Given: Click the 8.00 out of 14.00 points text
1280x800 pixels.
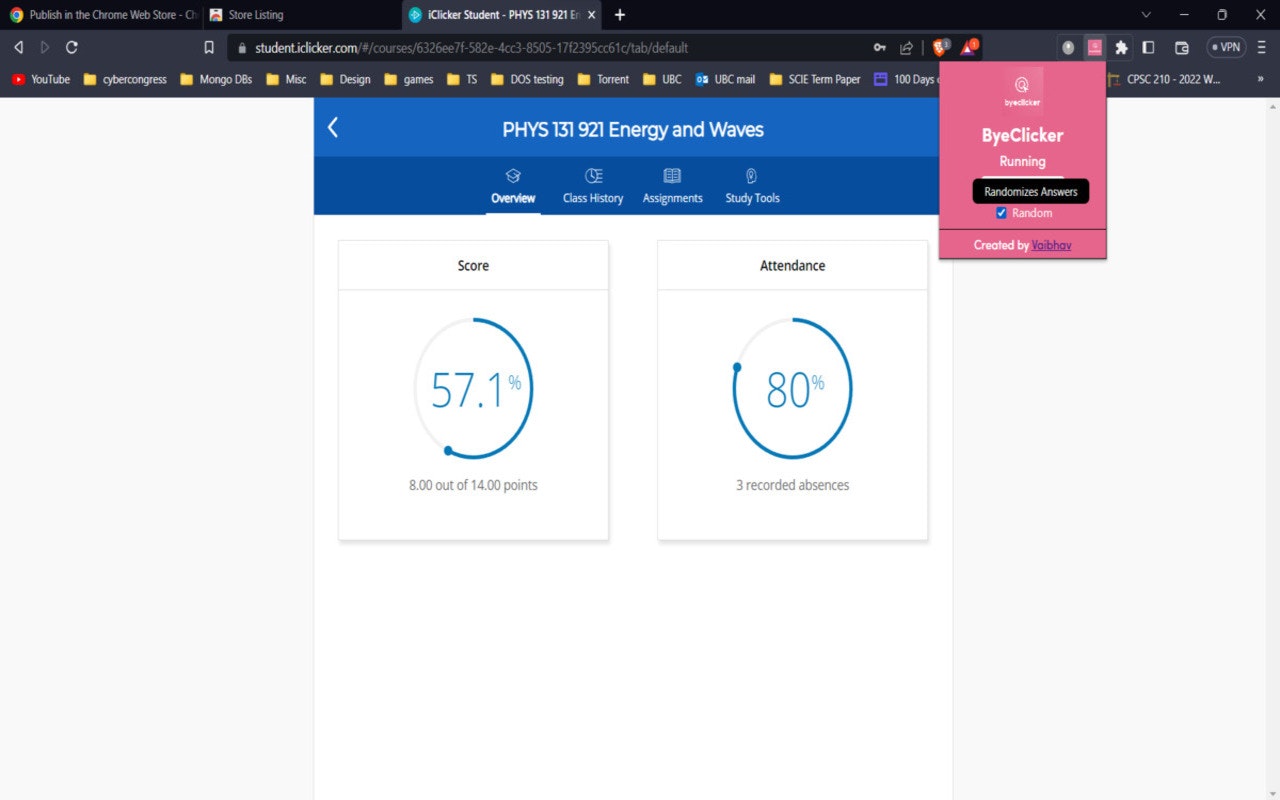Looking at the screenshot, I should [x=473, y=485].
